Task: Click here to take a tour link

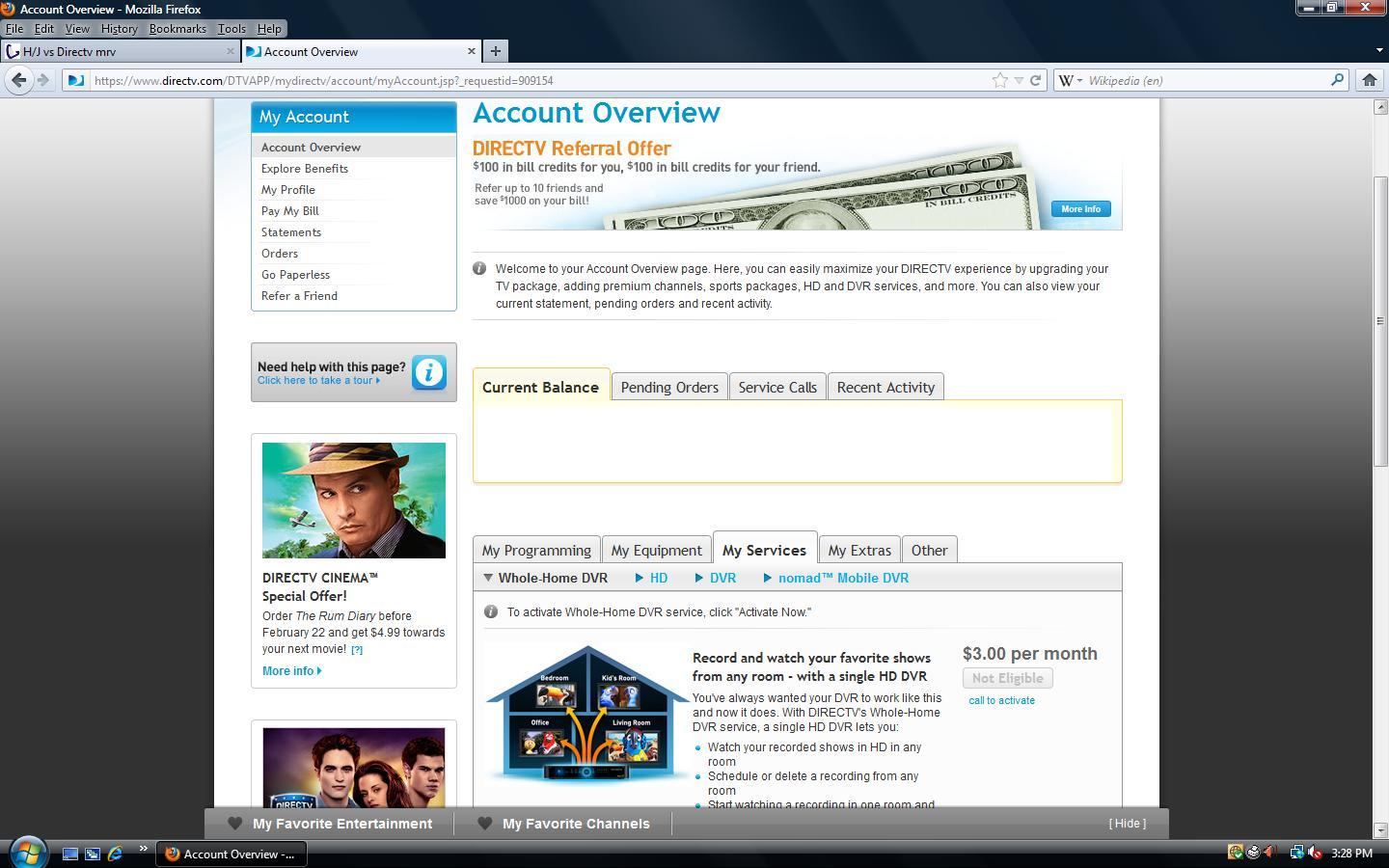Action: click(318, 380)
